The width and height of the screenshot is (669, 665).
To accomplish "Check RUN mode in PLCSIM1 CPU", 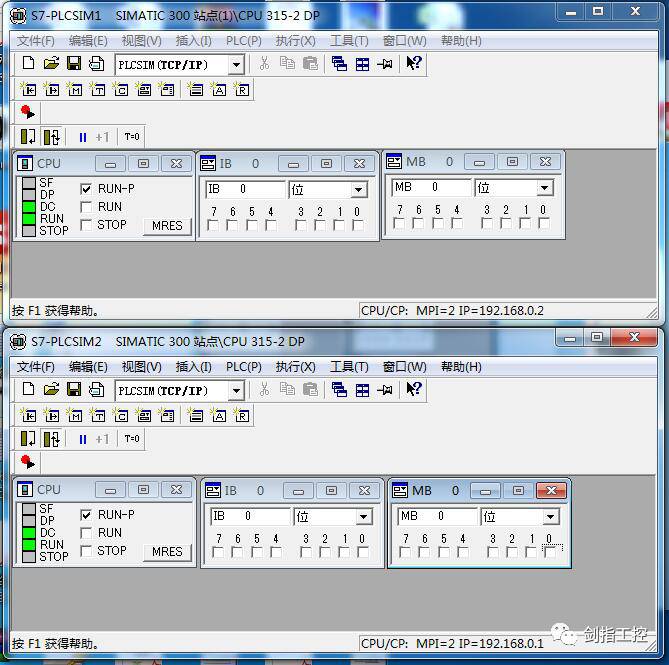I will [x=86, y=207].
